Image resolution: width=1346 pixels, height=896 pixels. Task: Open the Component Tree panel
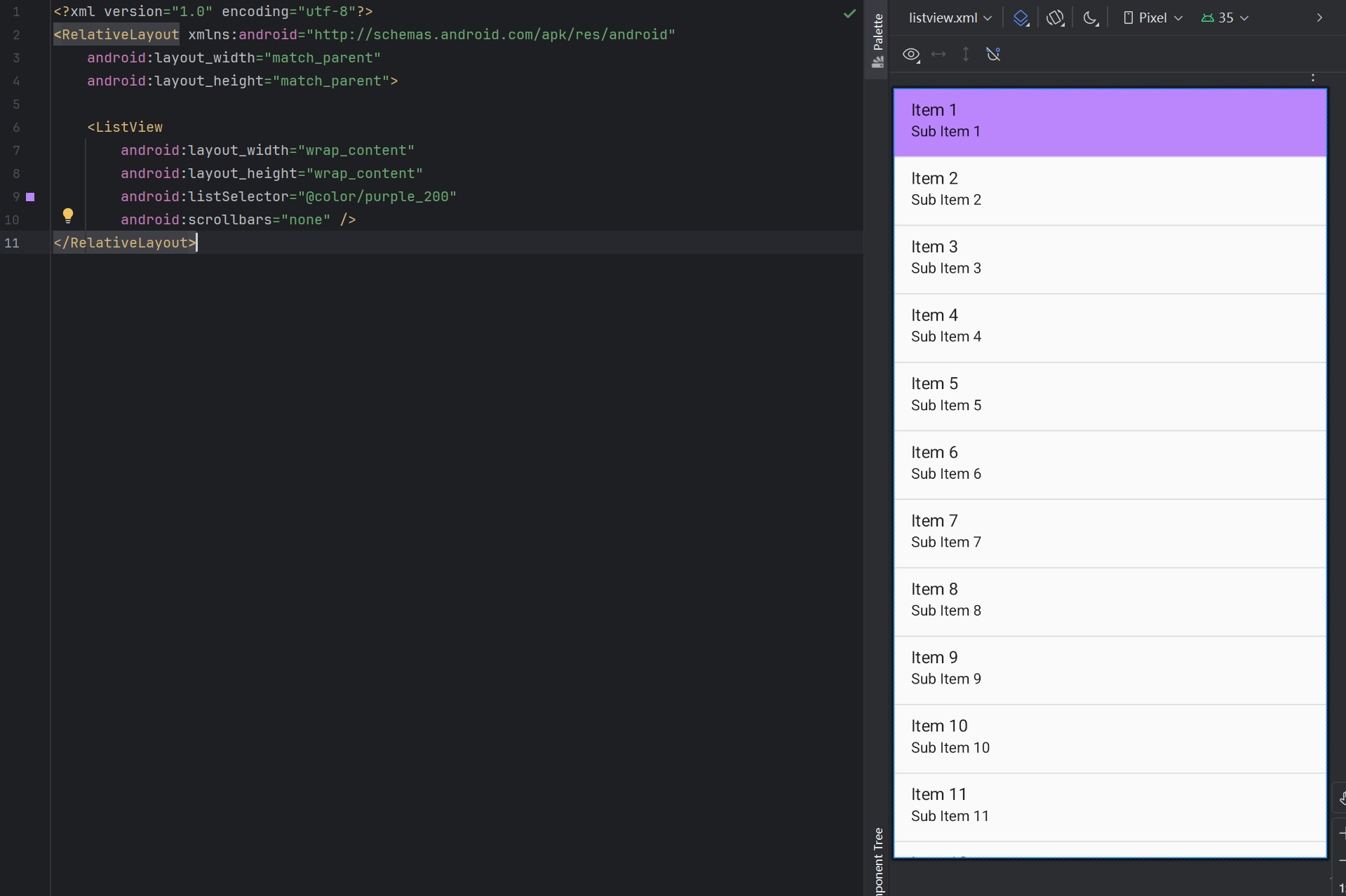pyautogui.click(x=877, y=860)
